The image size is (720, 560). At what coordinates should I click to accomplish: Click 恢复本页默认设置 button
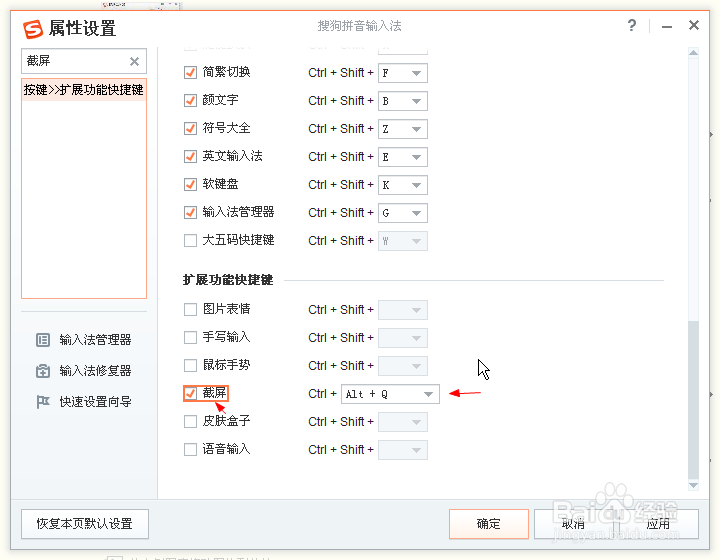click(x=85, y=524)
